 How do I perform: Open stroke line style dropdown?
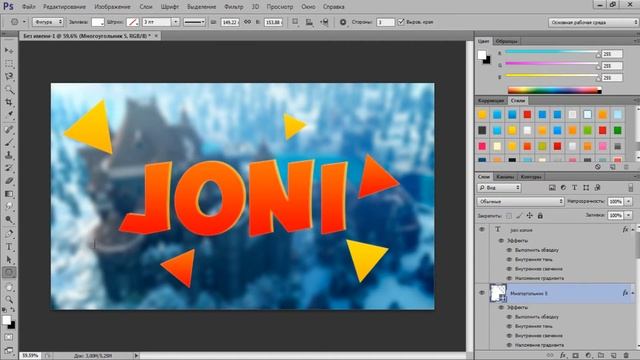194,22
